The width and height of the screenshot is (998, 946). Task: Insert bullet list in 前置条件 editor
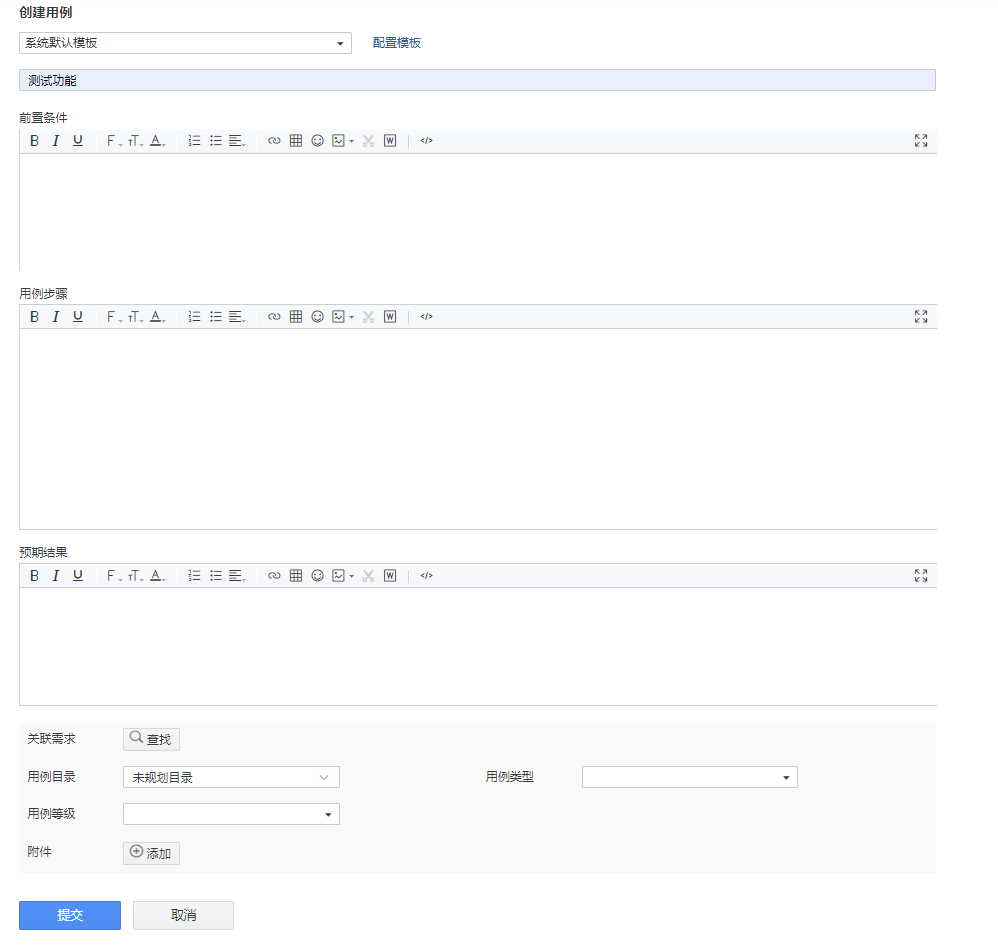(x=216, y=141)
